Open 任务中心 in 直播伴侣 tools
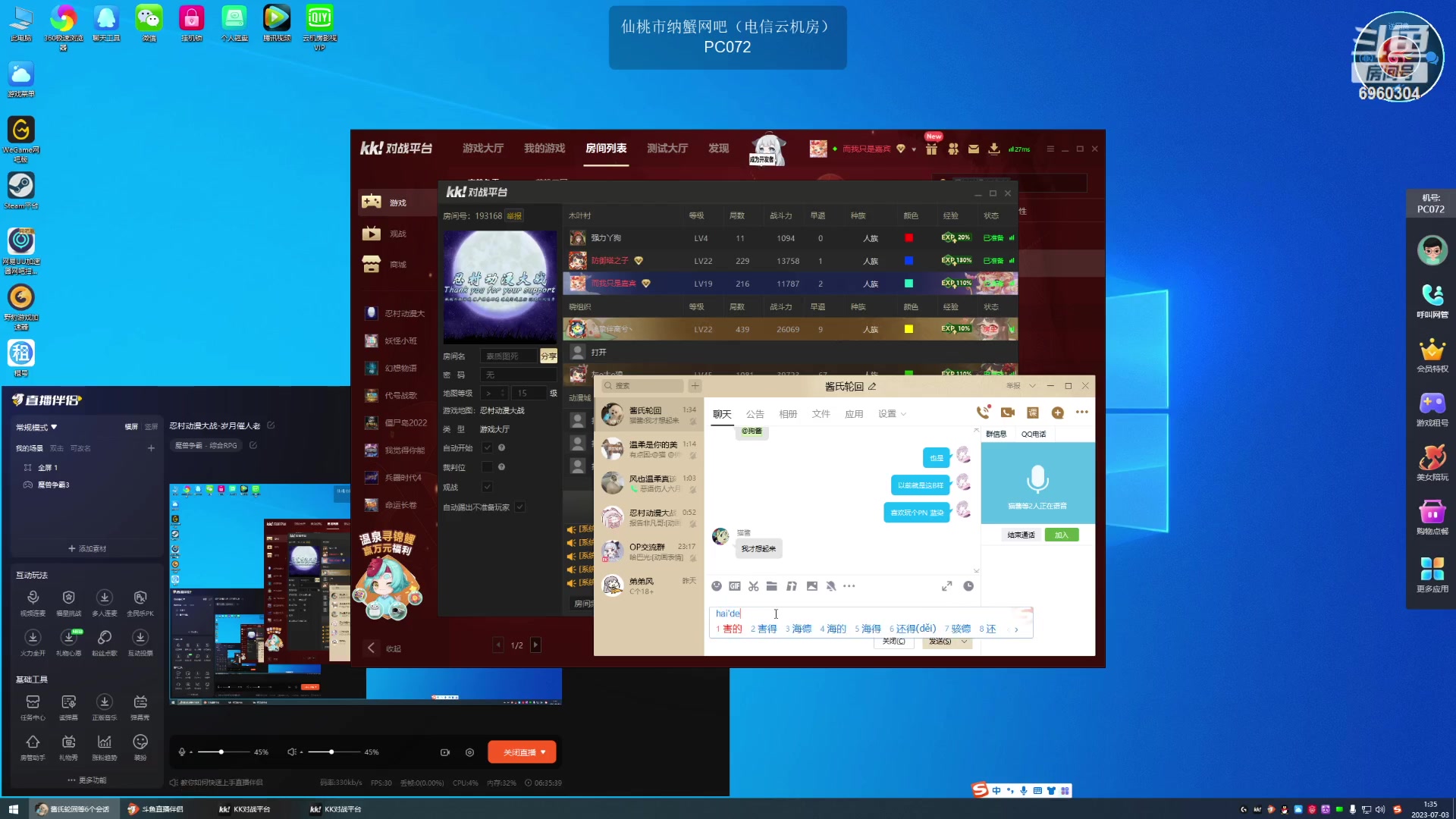The width and height of the screenshot is (1456, 819). click(x=33, y=706)
